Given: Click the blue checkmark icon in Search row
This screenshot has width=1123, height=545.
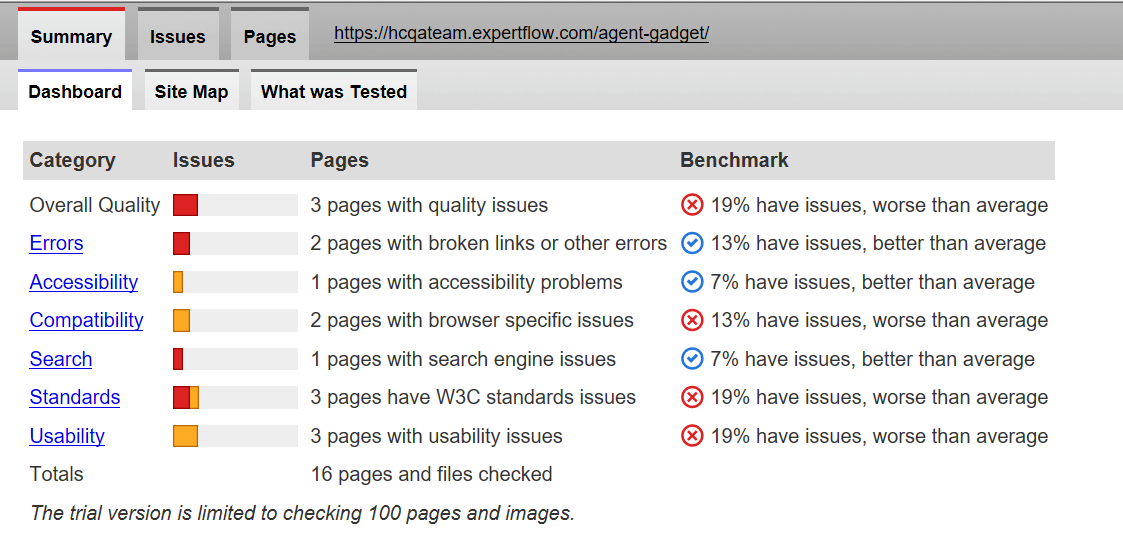Looking at the screenshot, I should [692, 359].
